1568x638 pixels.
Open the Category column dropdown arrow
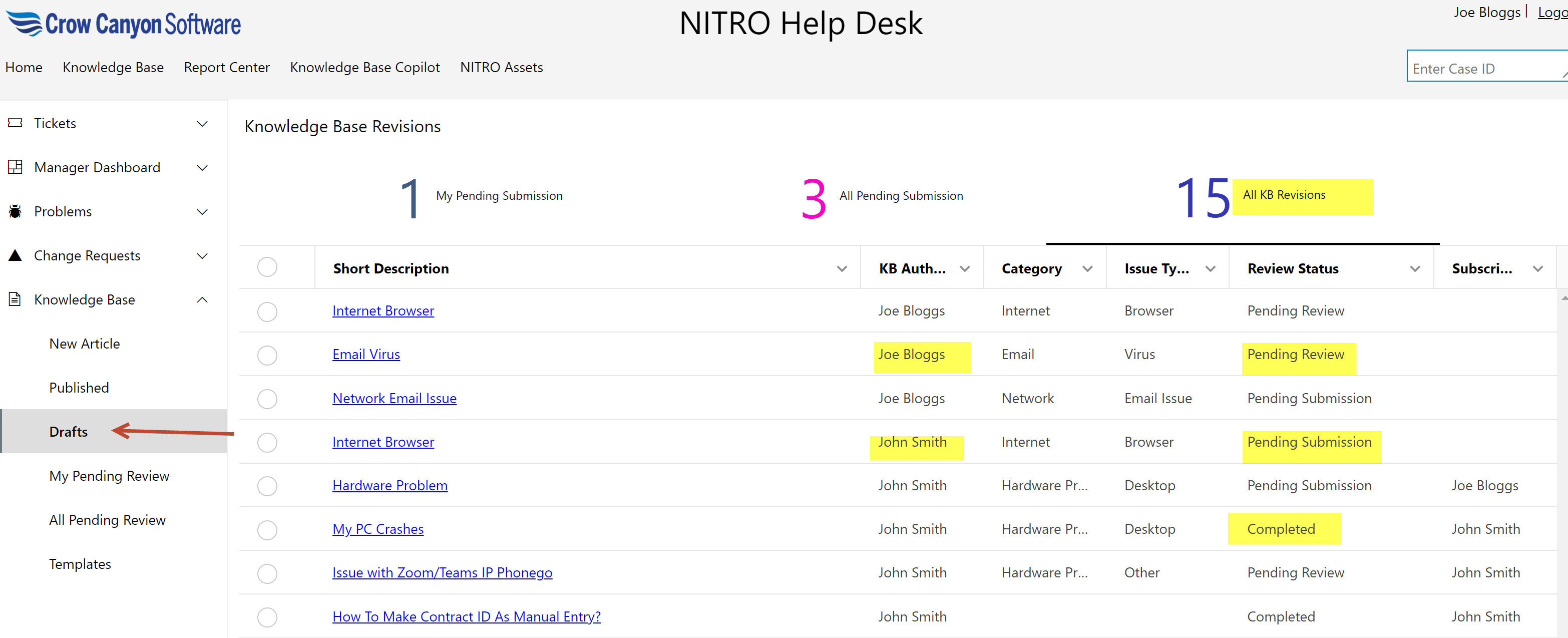(x=1087, y=268)
